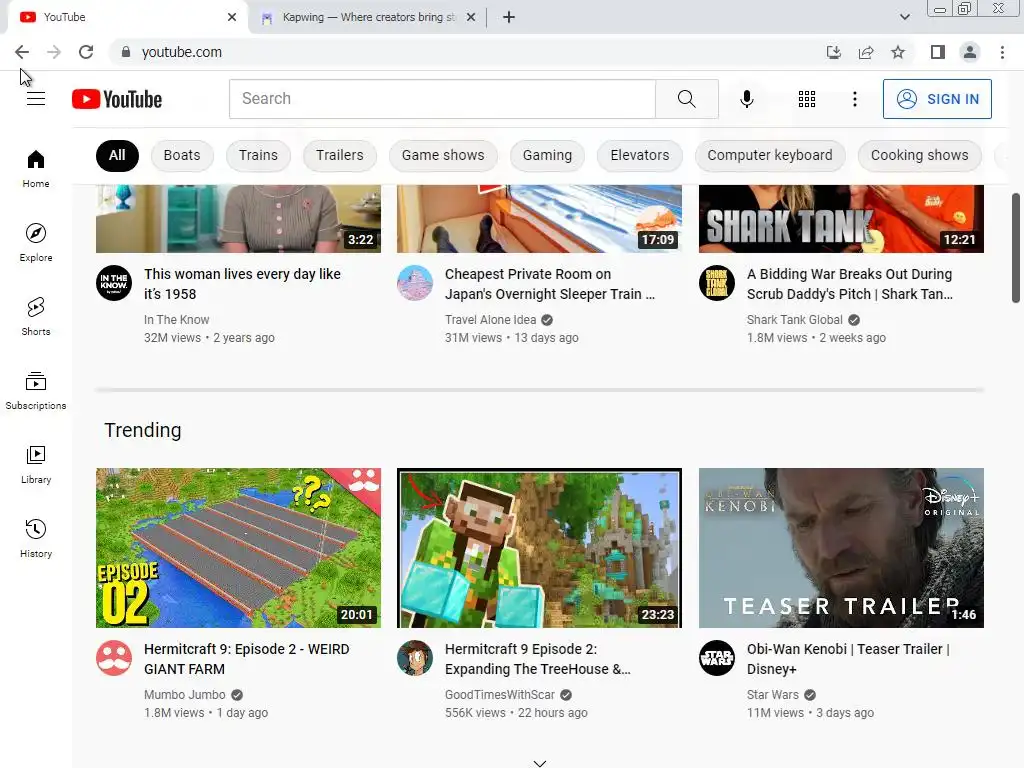Select the All filter chip
This screenshot has height=768, width=1024.
tap(117, 155)
